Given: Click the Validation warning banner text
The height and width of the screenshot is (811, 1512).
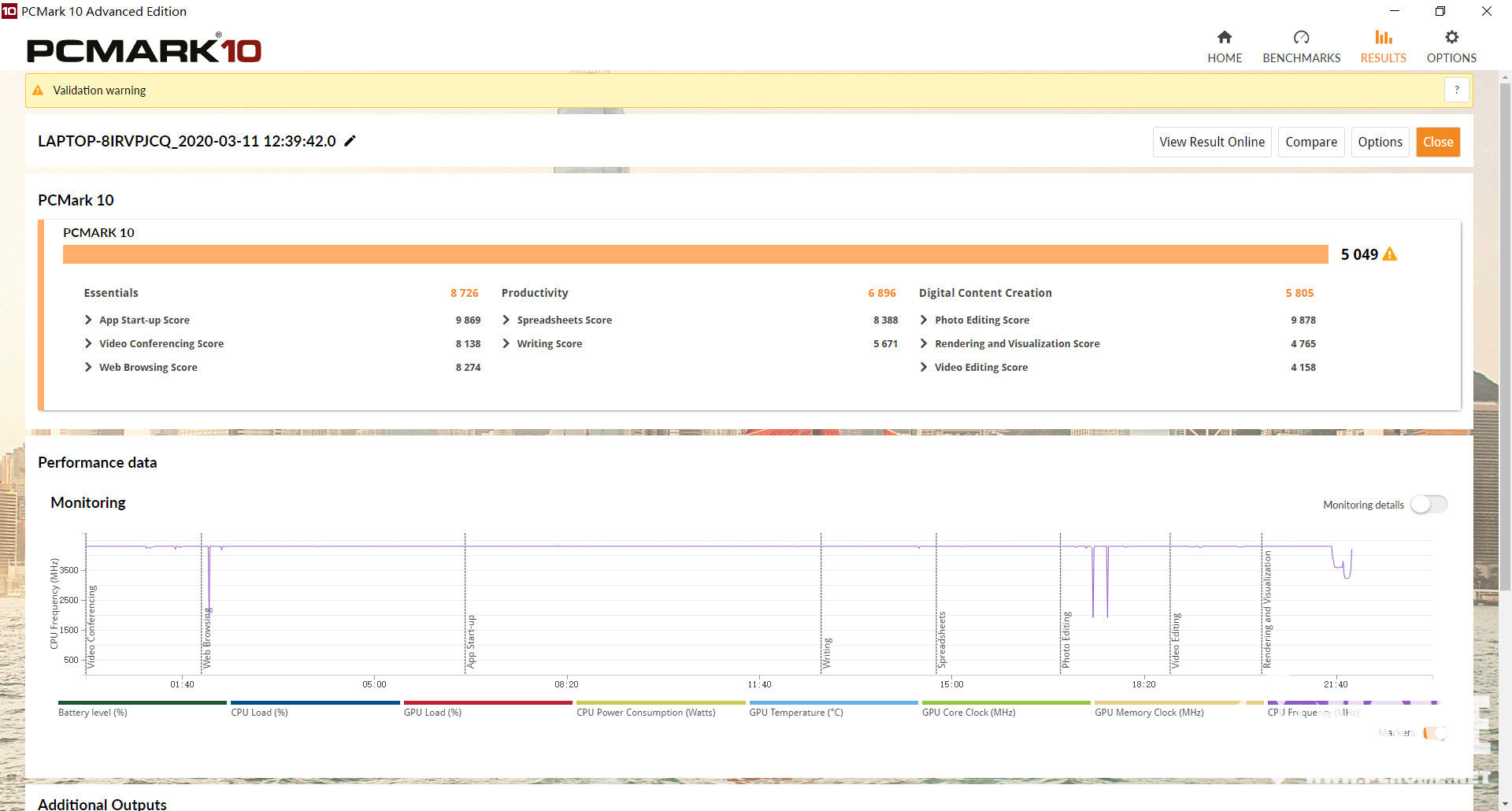Looking at the screenshot, I should [99, 91].
